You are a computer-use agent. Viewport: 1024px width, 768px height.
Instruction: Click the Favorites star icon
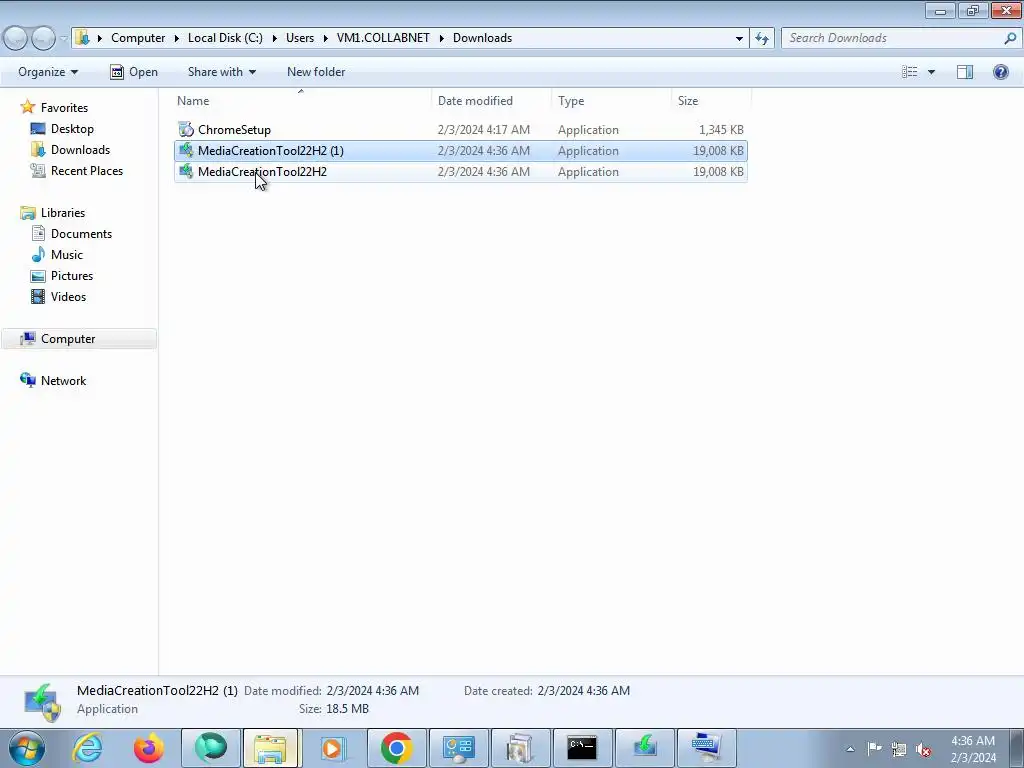[x=27, y=107]
